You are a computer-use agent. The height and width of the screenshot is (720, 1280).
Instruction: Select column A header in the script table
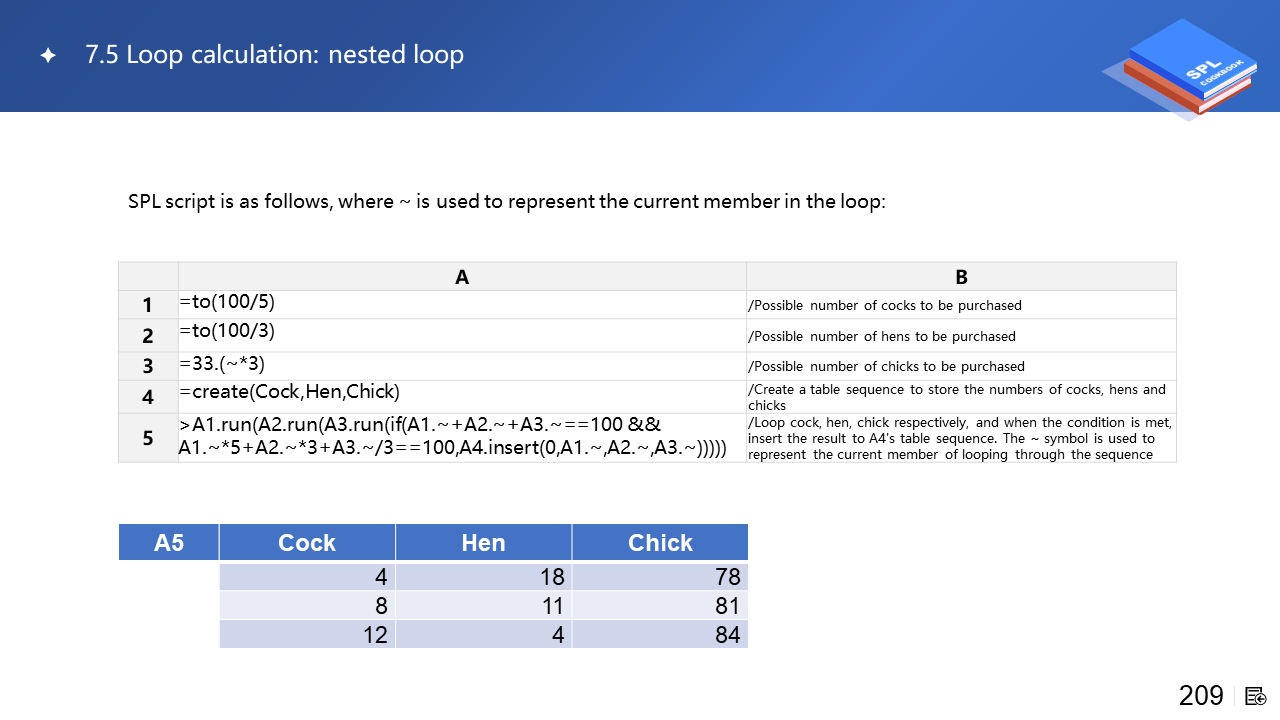[x=462, y=277]
